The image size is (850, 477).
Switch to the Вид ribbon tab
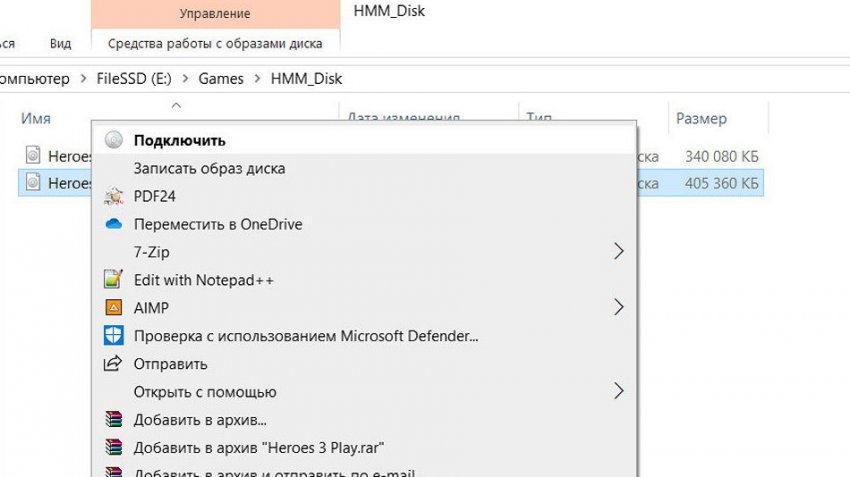point(61,43)
